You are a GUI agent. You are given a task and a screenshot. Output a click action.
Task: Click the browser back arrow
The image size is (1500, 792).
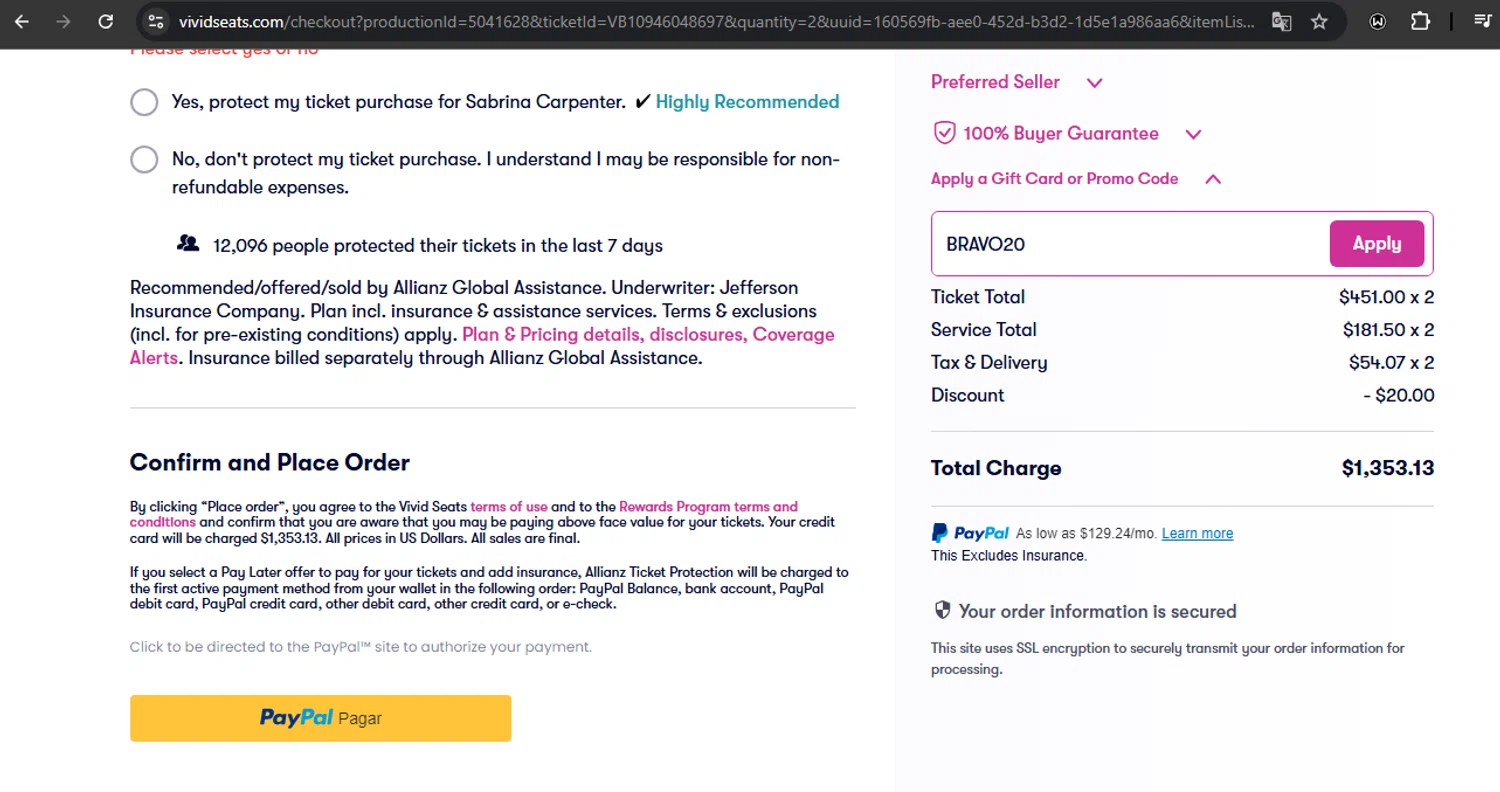(x=22, y=21)
